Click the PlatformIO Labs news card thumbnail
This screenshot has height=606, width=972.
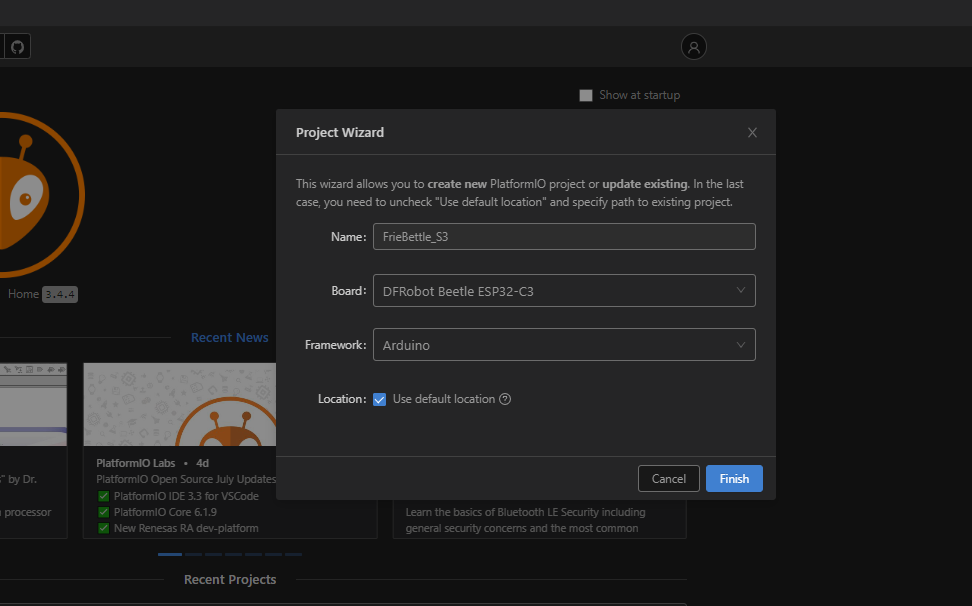tap(180, 405)
